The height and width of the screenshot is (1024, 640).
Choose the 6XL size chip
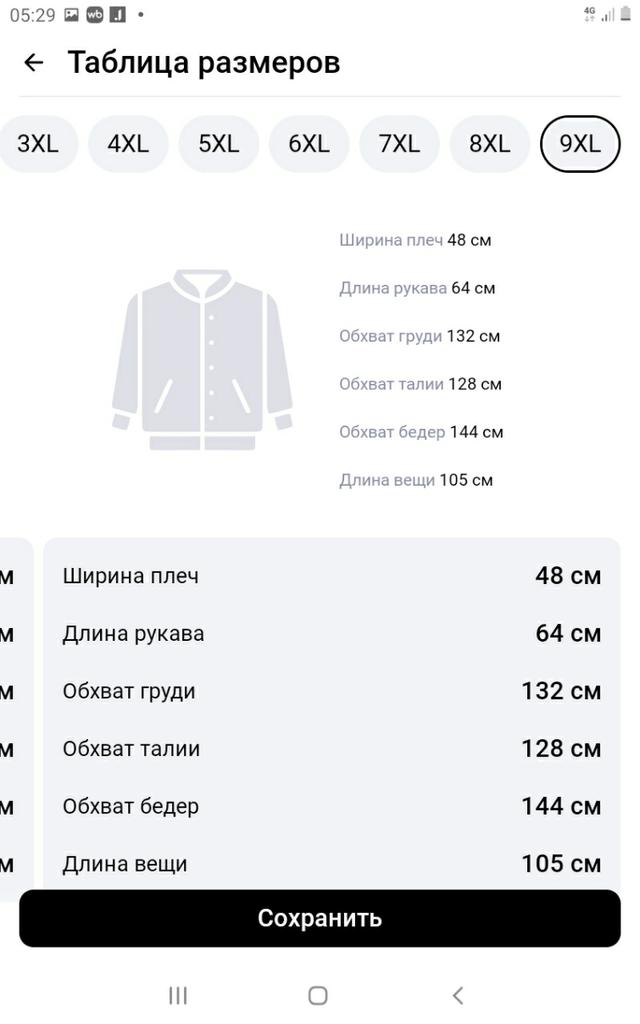tap(309, 144)
